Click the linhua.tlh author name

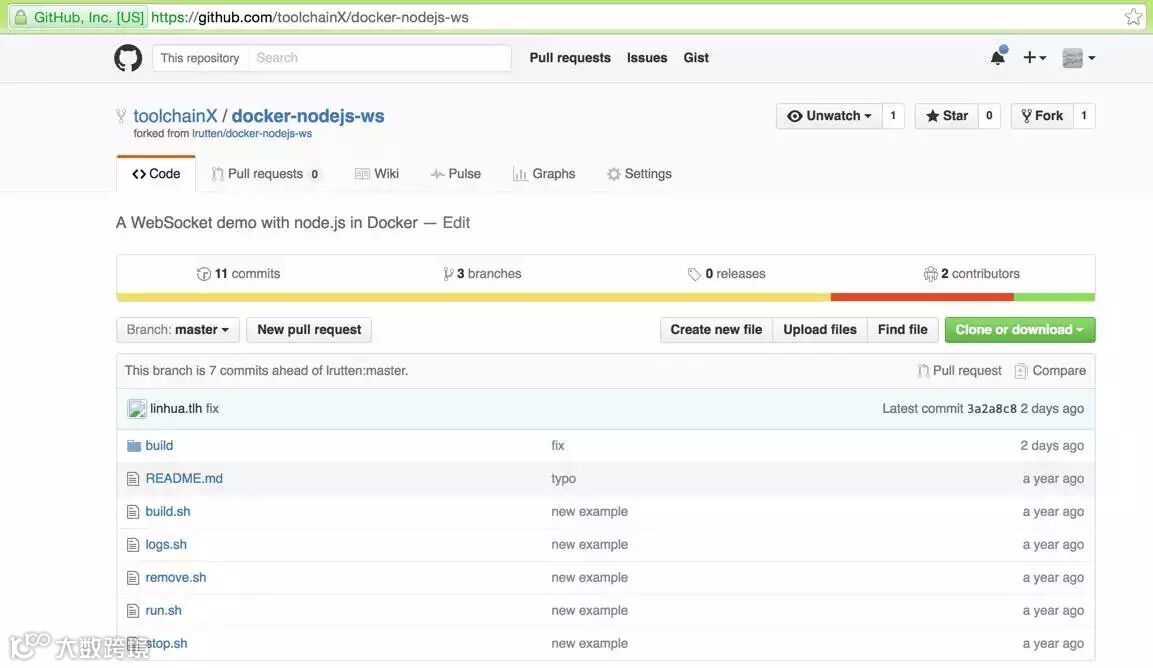(176, 409)
